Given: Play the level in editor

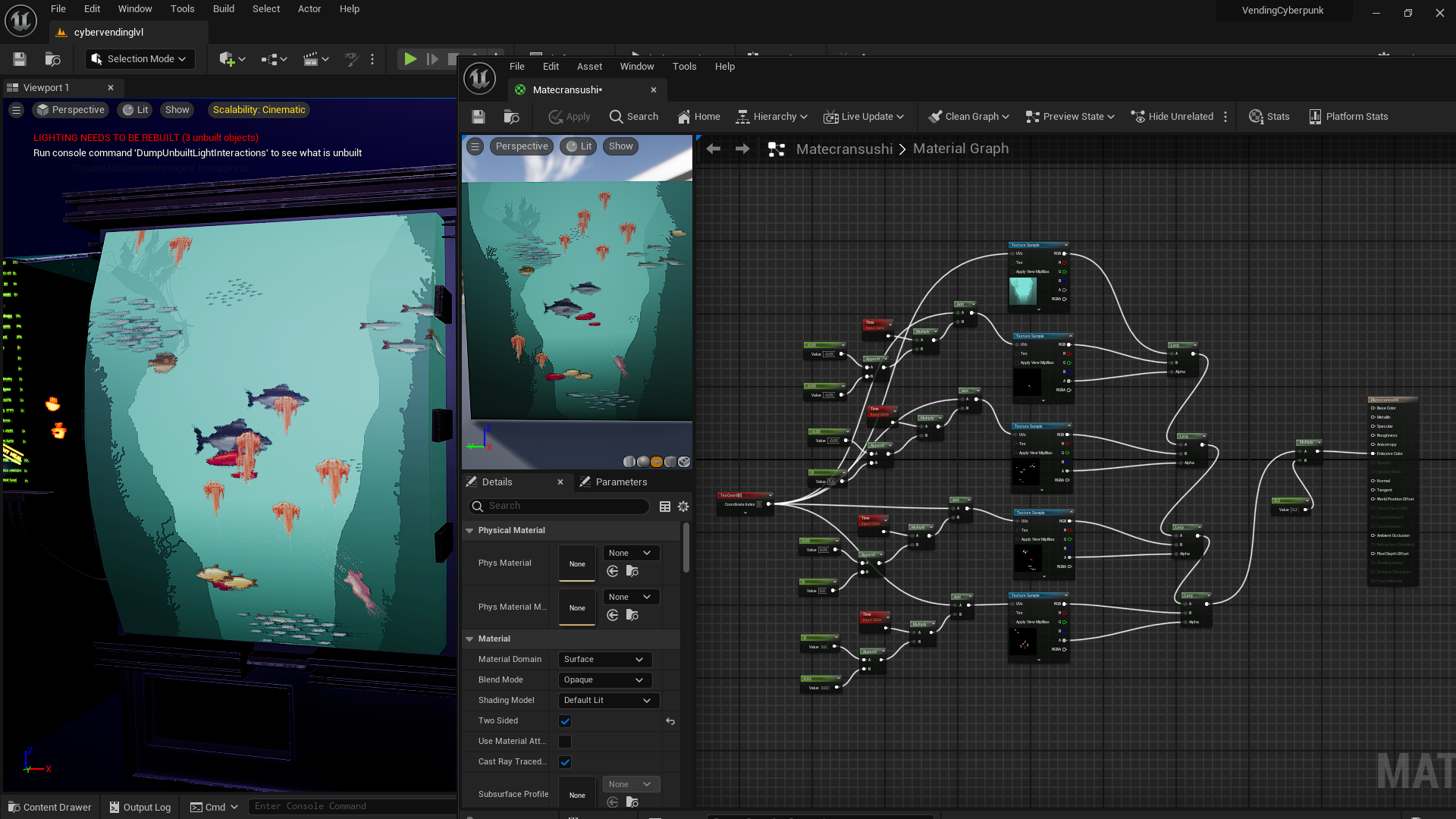Looking at the screenshot, I should pyautogui.click(x=409, y=59).
